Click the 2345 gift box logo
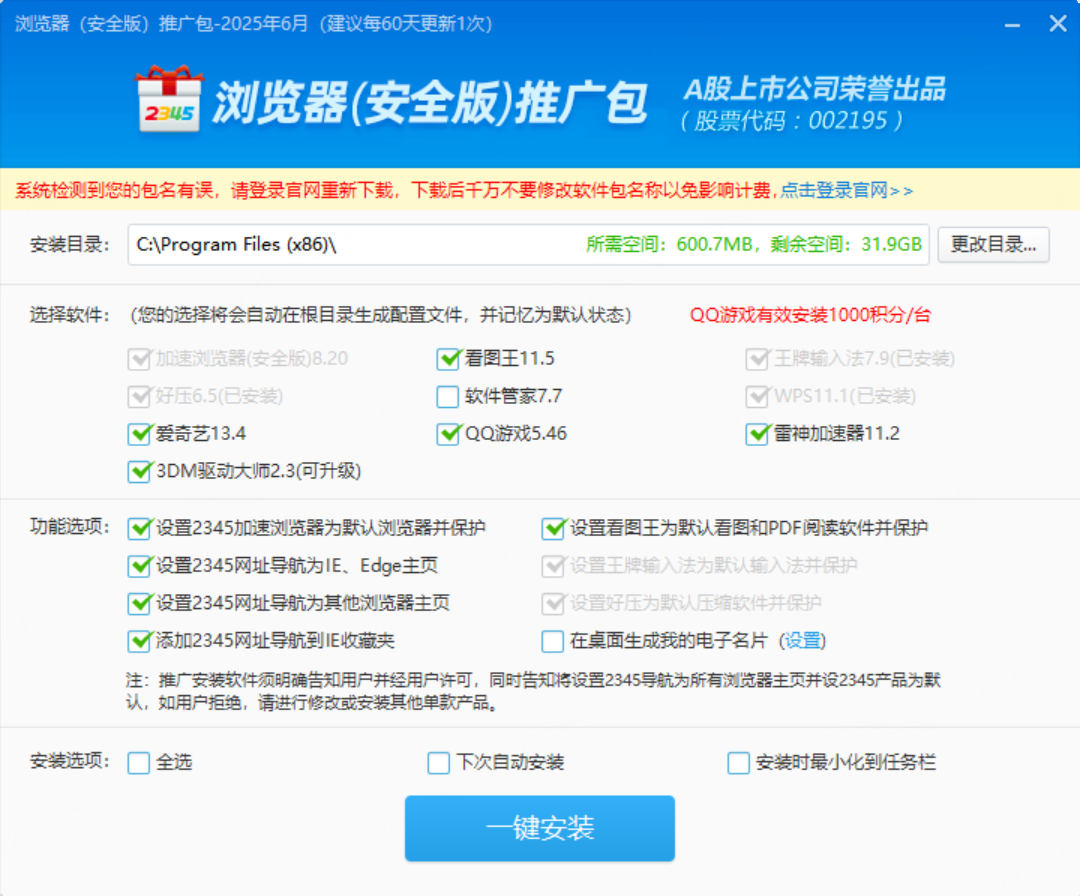This screenshot has width=1080, height=896. click(168, 100)
